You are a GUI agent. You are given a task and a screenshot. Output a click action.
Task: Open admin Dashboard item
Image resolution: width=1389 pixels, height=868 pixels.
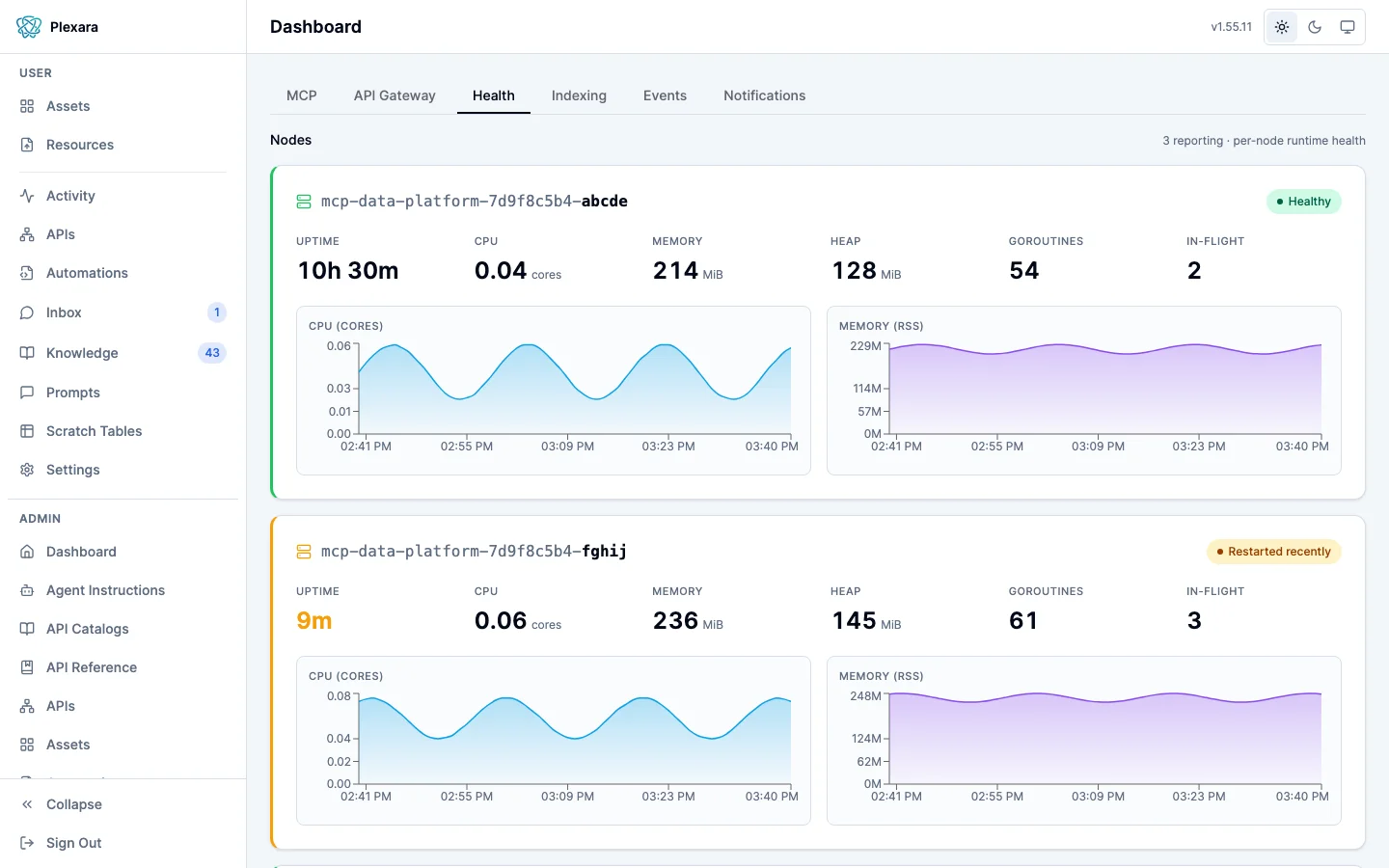click(x=123, y=552)
